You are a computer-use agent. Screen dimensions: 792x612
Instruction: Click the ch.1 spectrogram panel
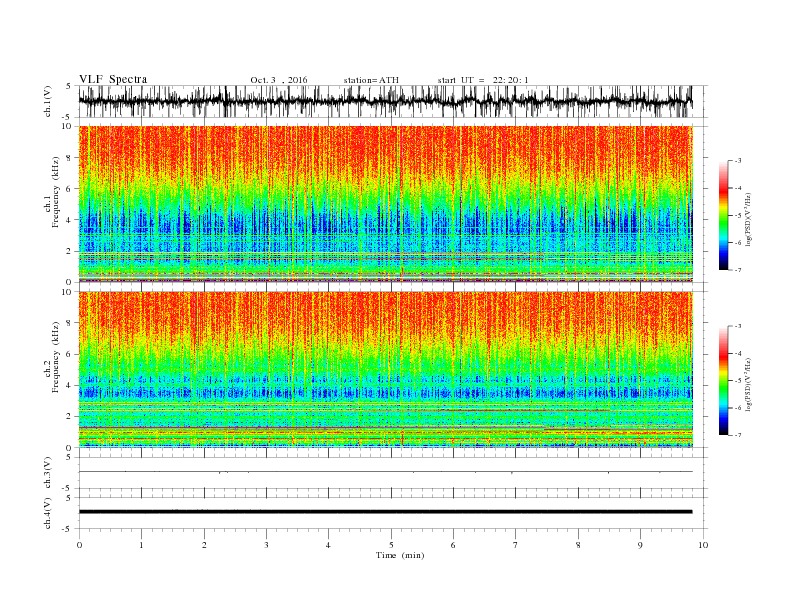pyautogui.click(x=386, y=204)
